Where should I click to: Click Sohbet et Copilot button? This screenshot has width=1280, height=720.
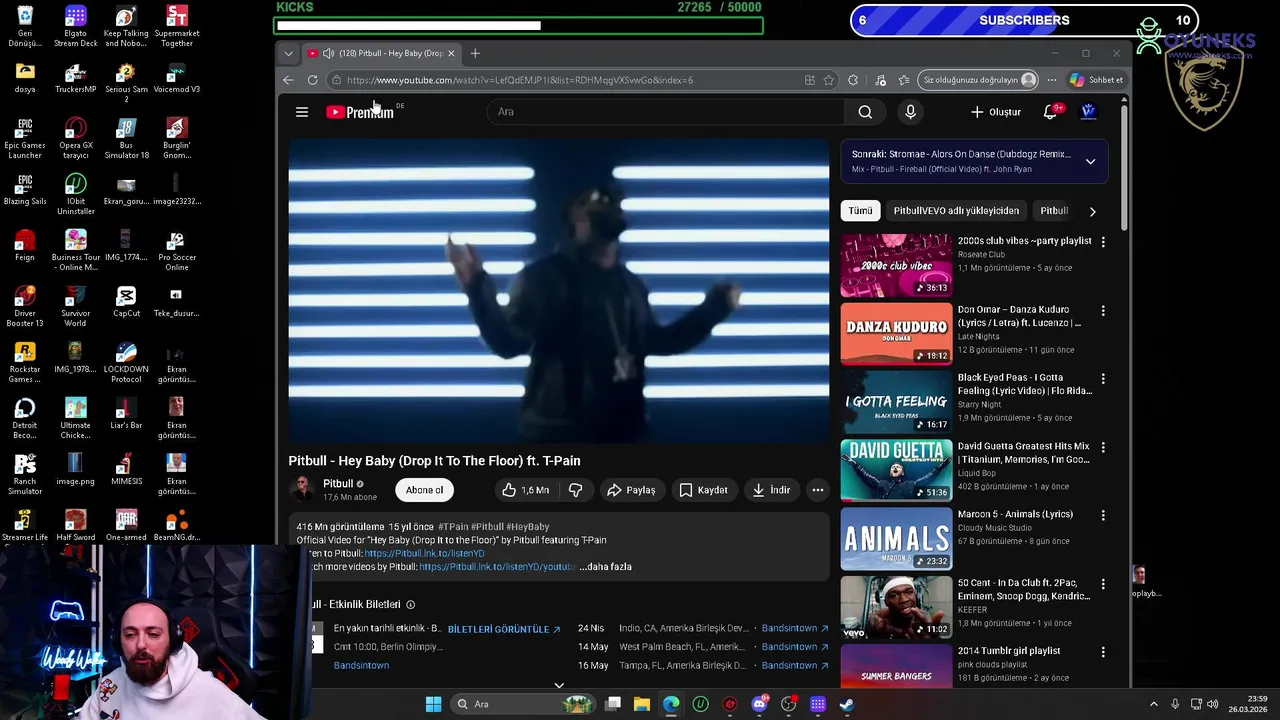pyautogui.click(x=1097, y=80)
